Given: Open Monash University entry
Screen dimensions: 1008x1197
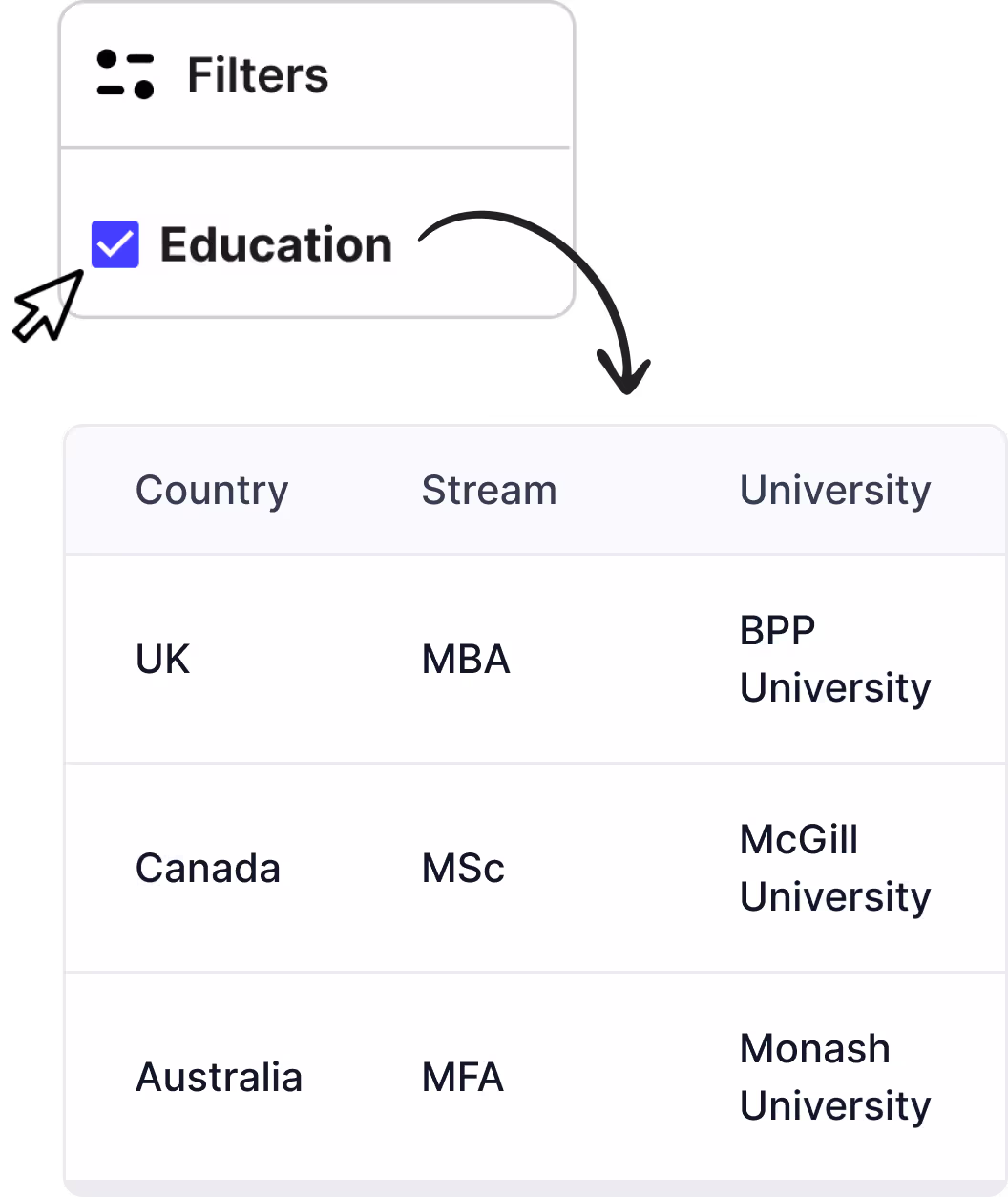Looking at the screenshot, I should [835, 1078].
